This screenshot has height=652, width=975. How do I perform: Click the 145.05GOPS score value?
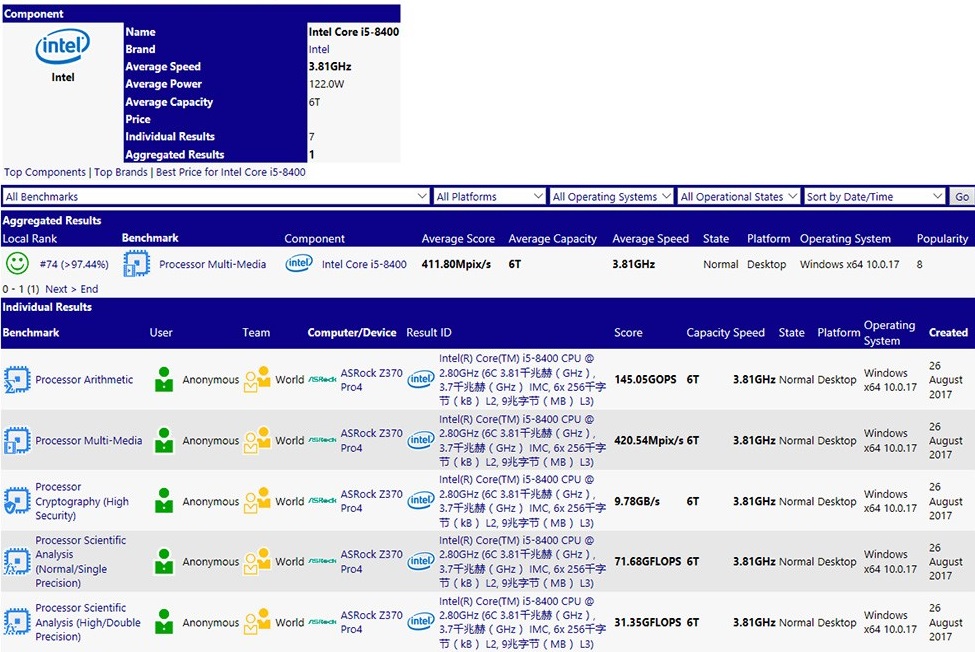(x=645, y=379)
